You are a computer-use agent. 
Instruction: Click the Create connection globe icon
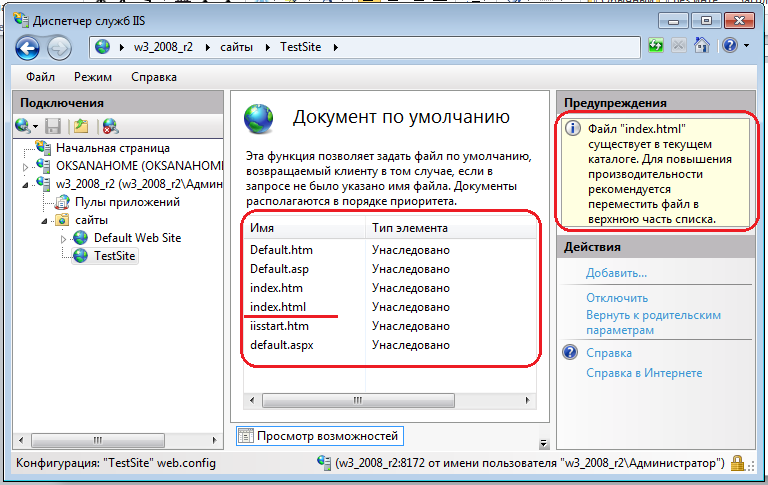(23, 126)
